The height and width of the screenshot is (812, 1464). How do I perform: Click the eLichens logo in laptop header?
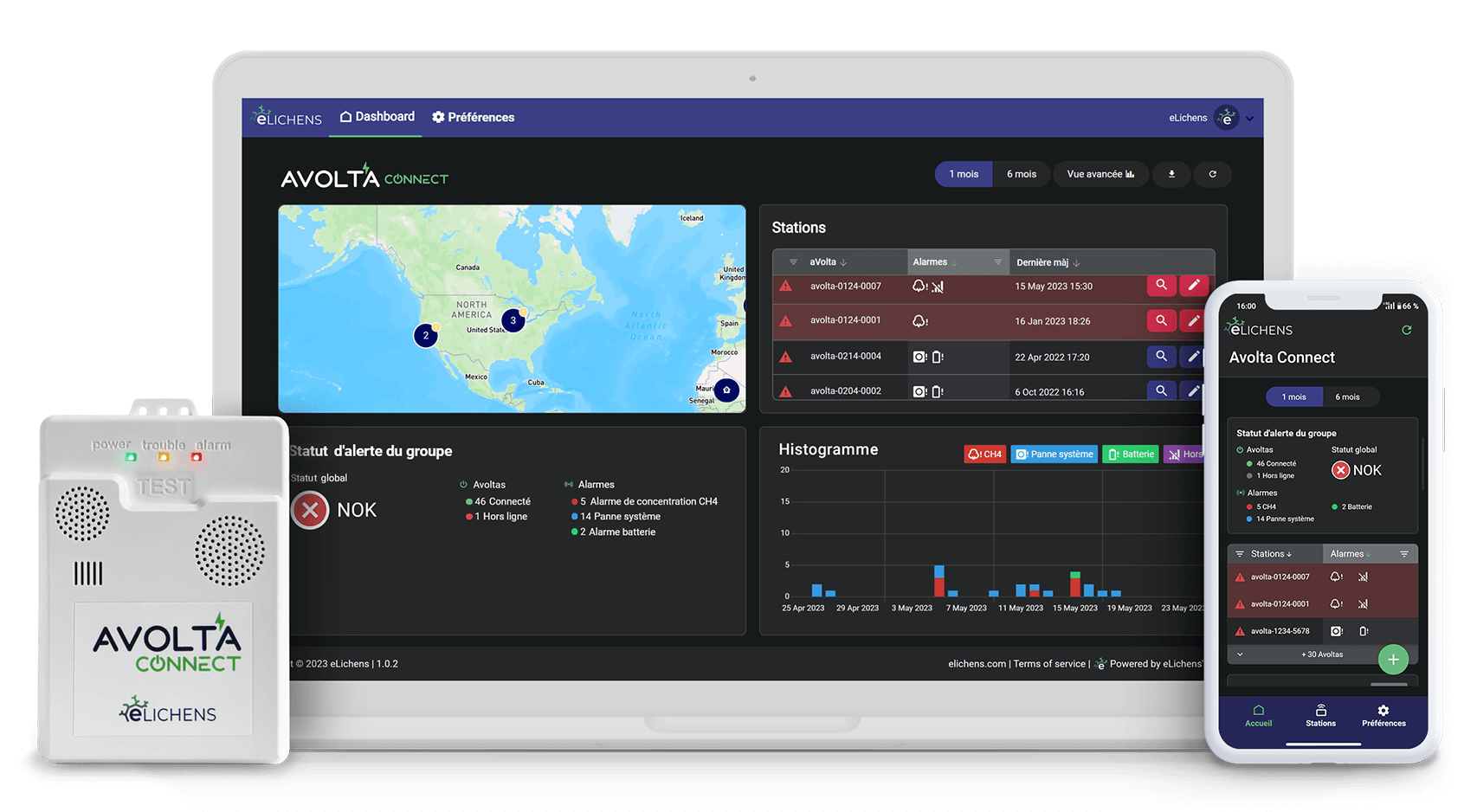click(x=287, y=117)
